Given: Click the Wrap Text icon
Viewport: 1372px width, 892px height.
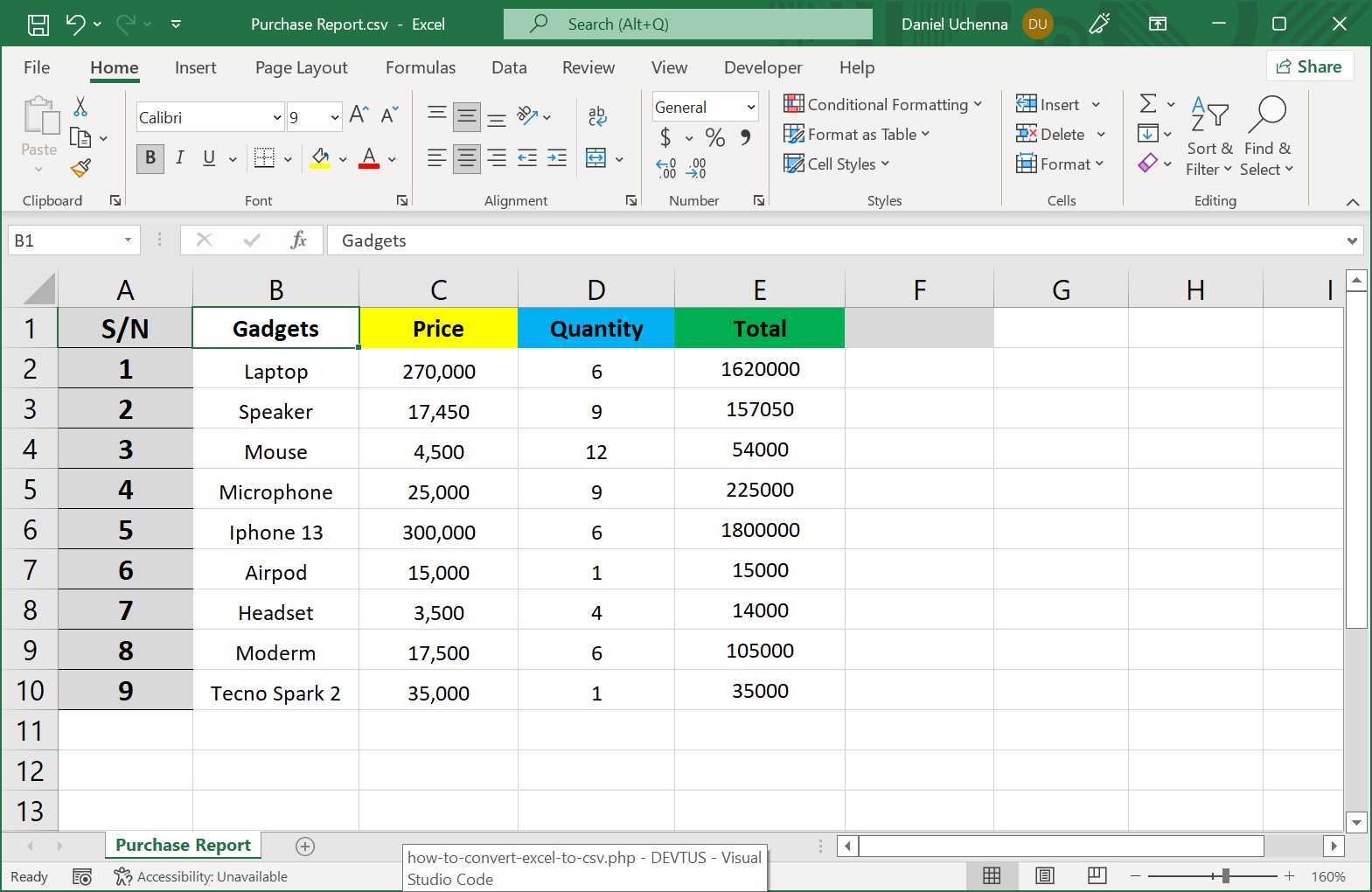Looking at the screenshot, I should coord(597,115).
